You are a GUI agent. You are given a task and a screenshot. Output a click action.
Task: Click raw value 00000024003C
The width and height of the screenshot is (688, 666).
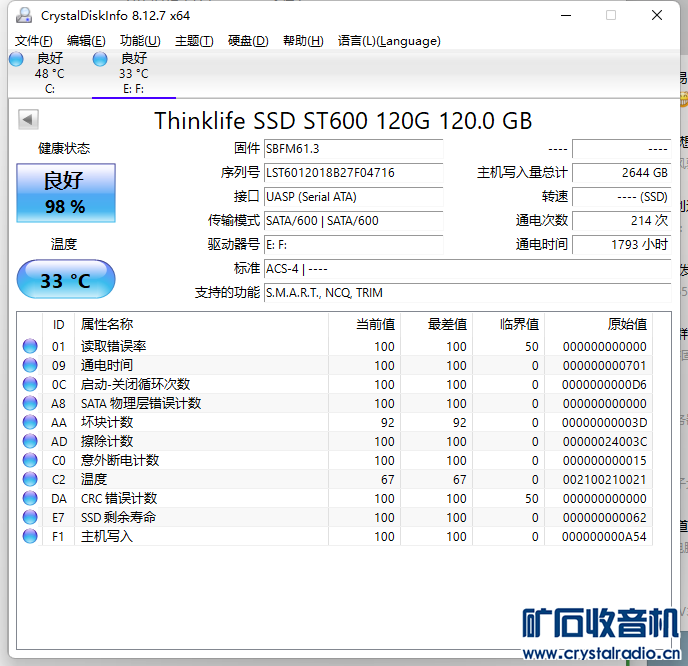click(x=605, y=442)
